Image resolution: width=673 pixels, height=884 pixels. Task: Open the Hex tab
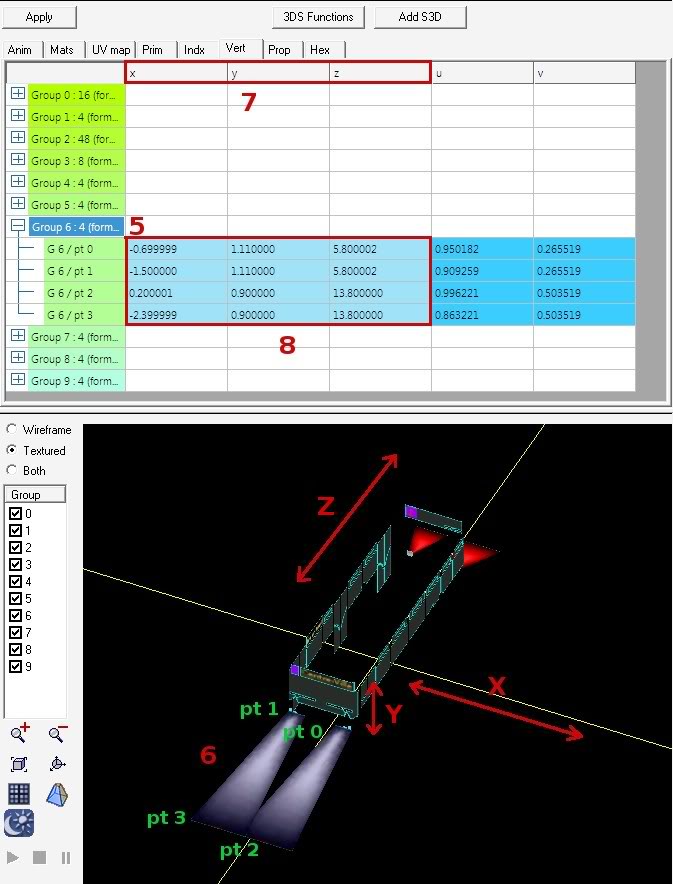pos(320,49)
